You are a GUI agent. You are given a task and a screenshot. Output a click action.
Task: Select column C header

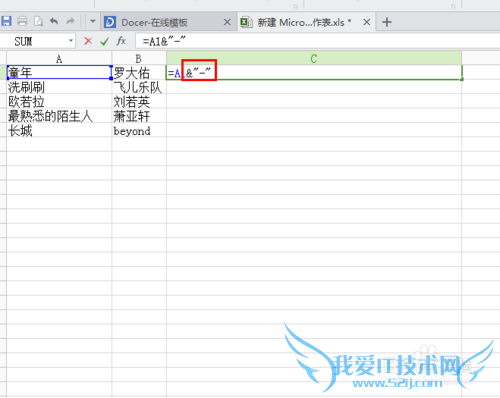(314, 58)
